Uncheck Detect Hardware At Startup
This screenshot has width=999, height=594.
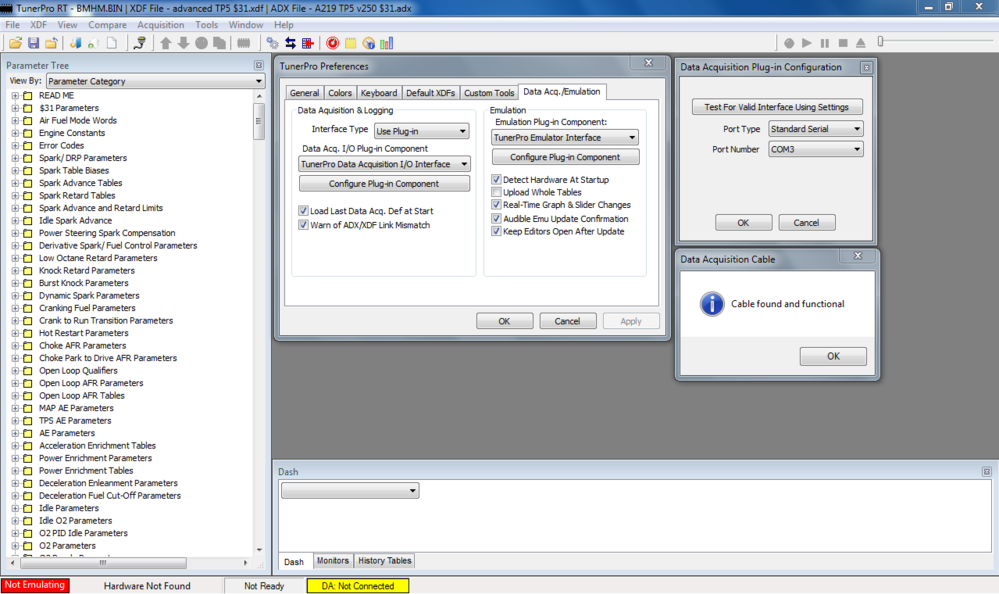pyautogui.click(x=496, y=179)
